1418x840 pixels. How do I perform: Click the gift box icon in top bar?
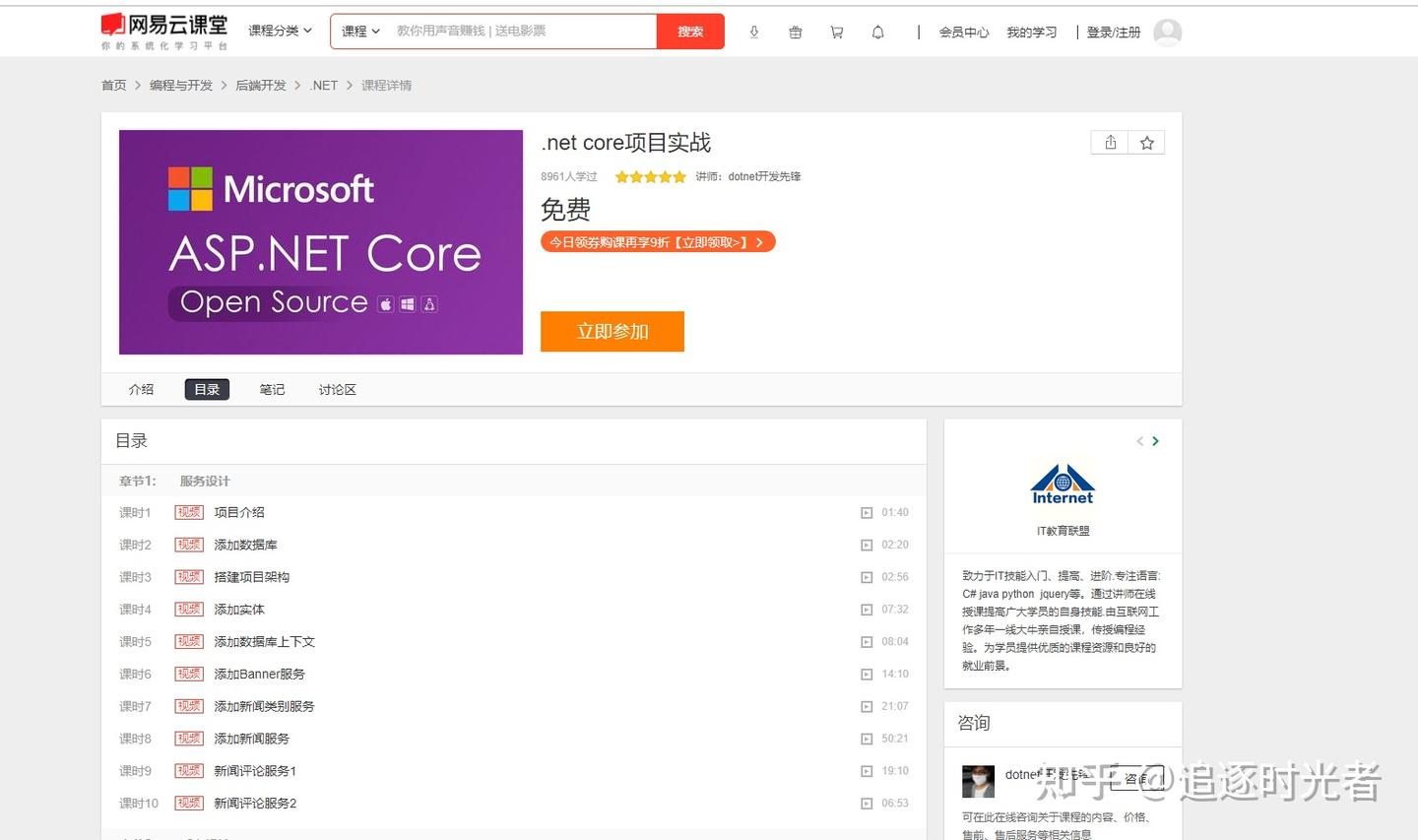coord(796,32)
